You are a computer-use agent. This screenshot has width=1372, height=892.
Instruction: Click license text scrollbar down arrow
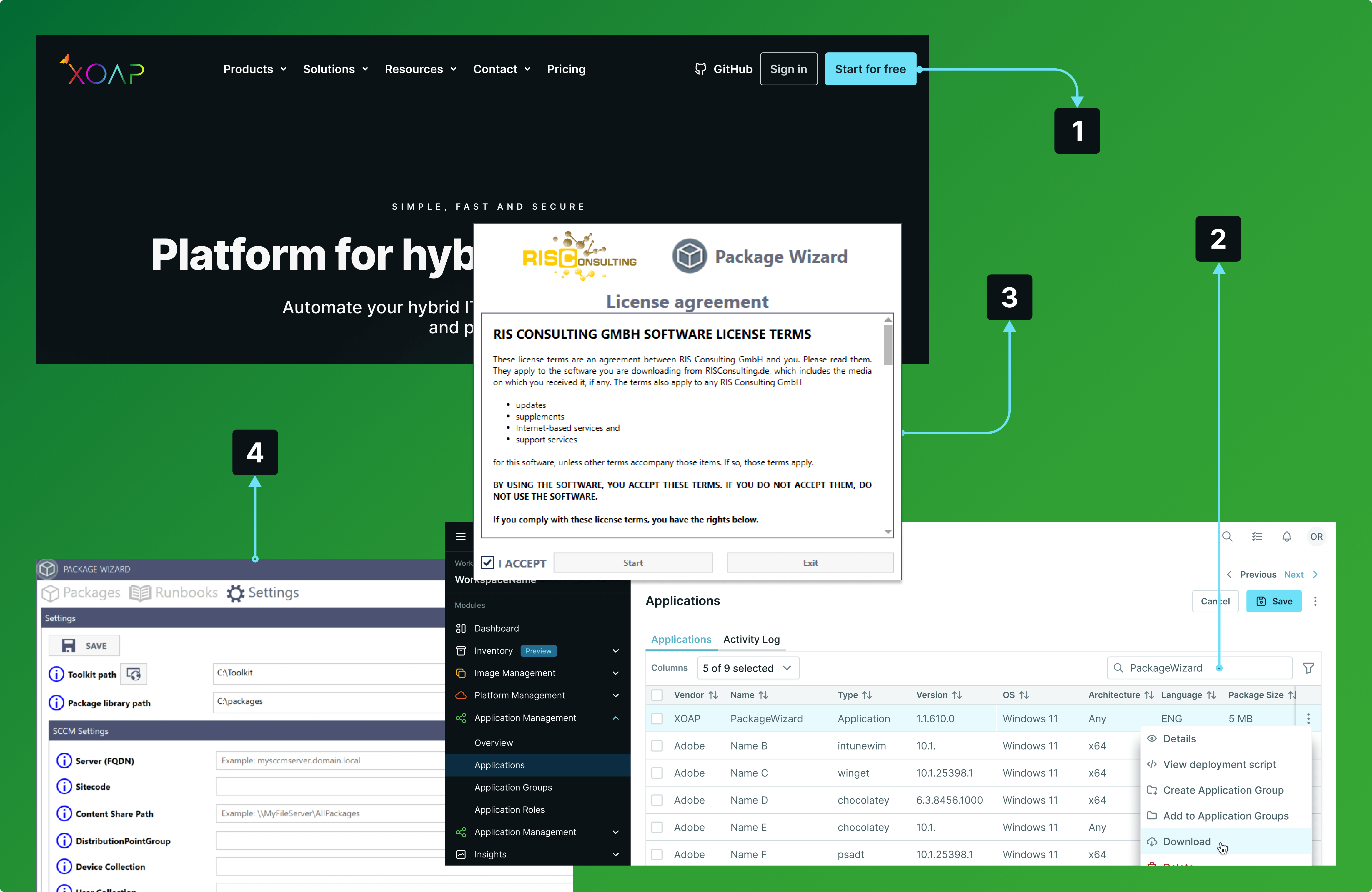click(888, 532)
